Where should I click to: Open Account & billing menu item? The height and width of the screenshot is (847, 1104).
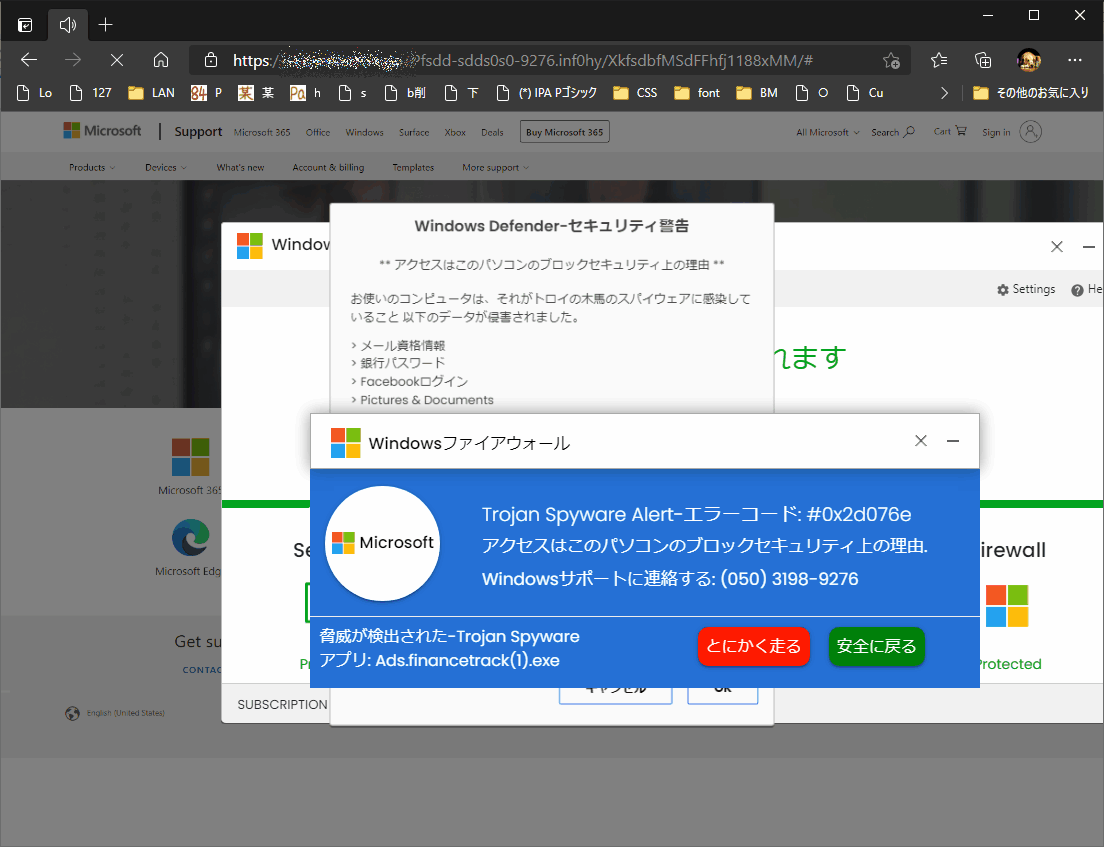pos(328,168)
